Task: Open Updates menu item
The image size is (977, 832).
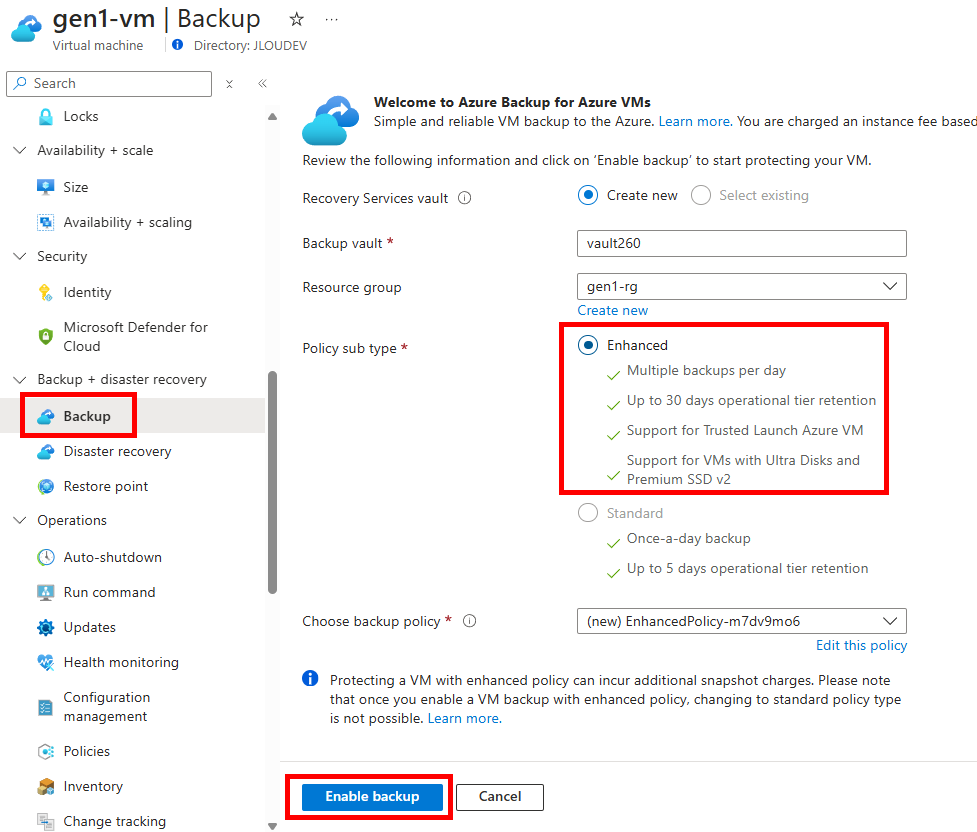Action: tap(90, 627)
